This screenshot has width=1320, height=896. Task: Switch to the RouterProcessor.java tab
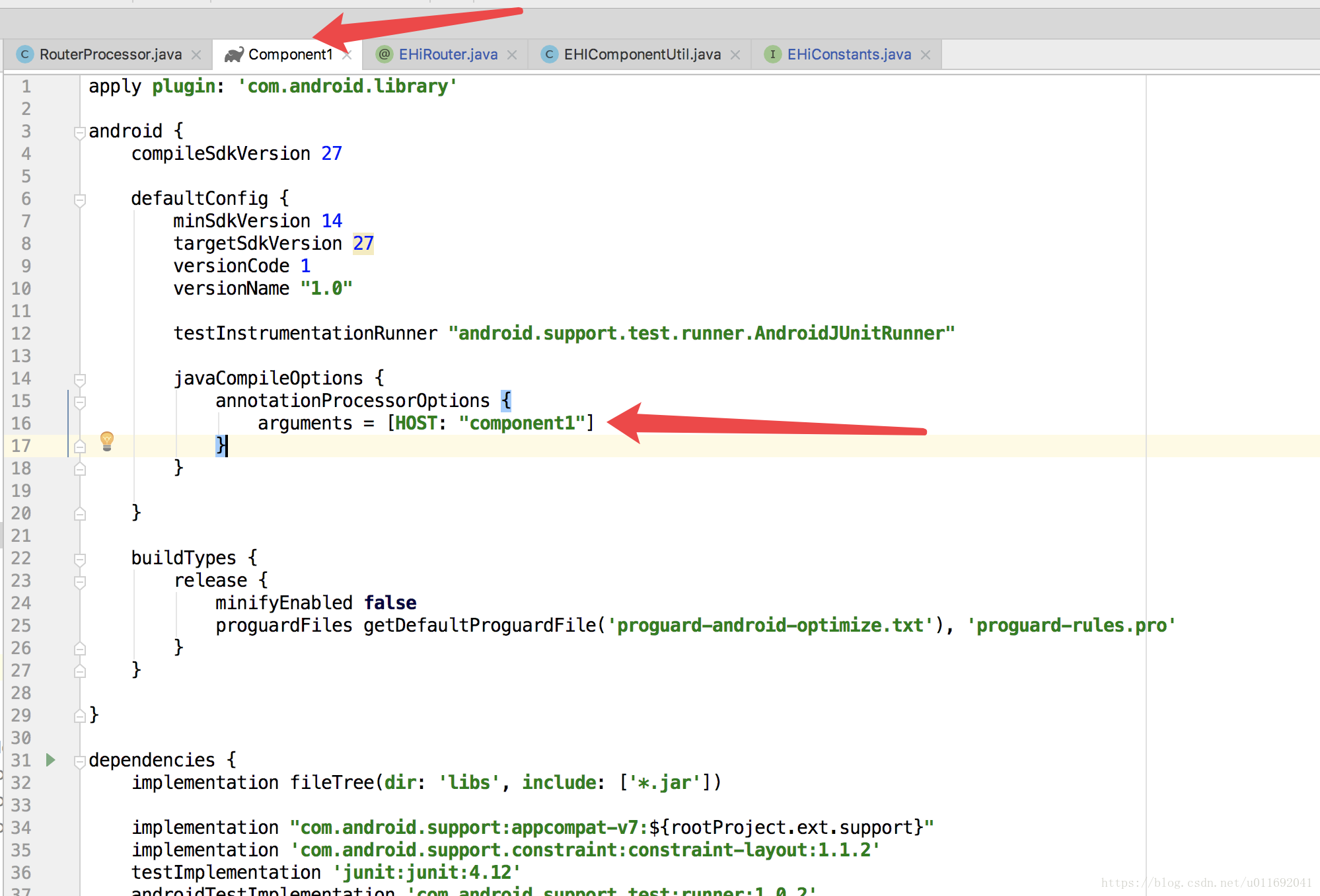110,54
